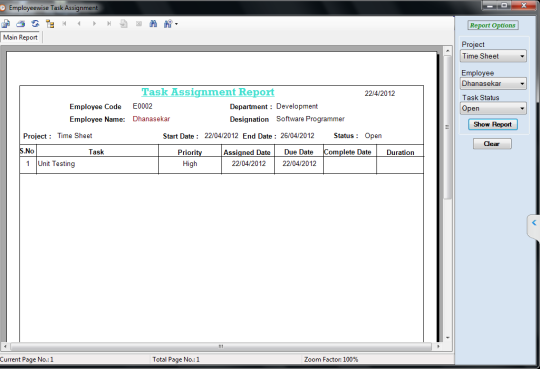Close the Employeewise Task Assignment window
This screenshot has width=540, height=369.
(x=523, y=5)
